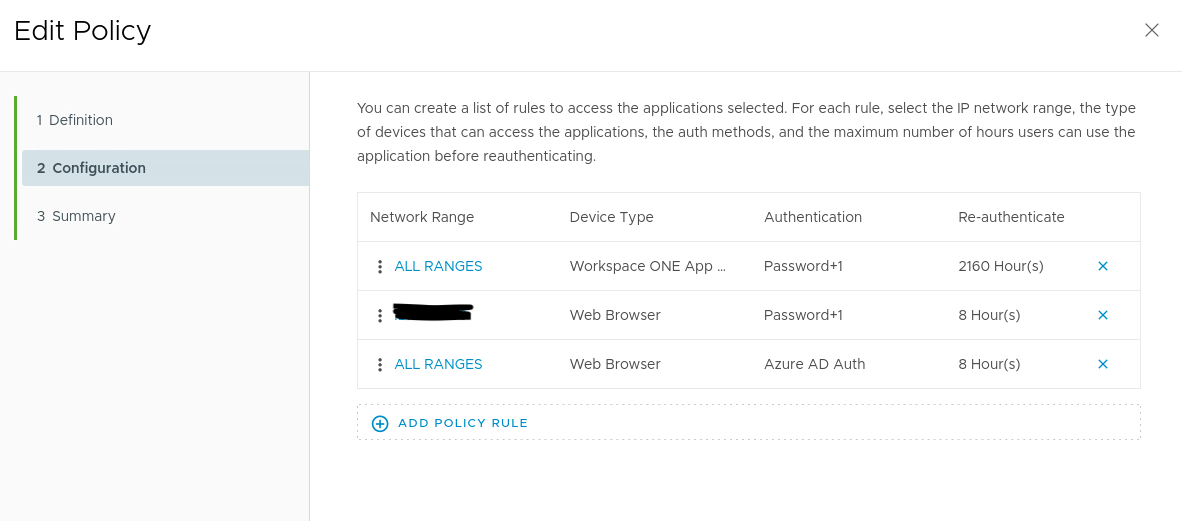1182x521 pixels.
Task: Open ALL RANGES link in Azure AD Auth row
Action: click(438, 364)
